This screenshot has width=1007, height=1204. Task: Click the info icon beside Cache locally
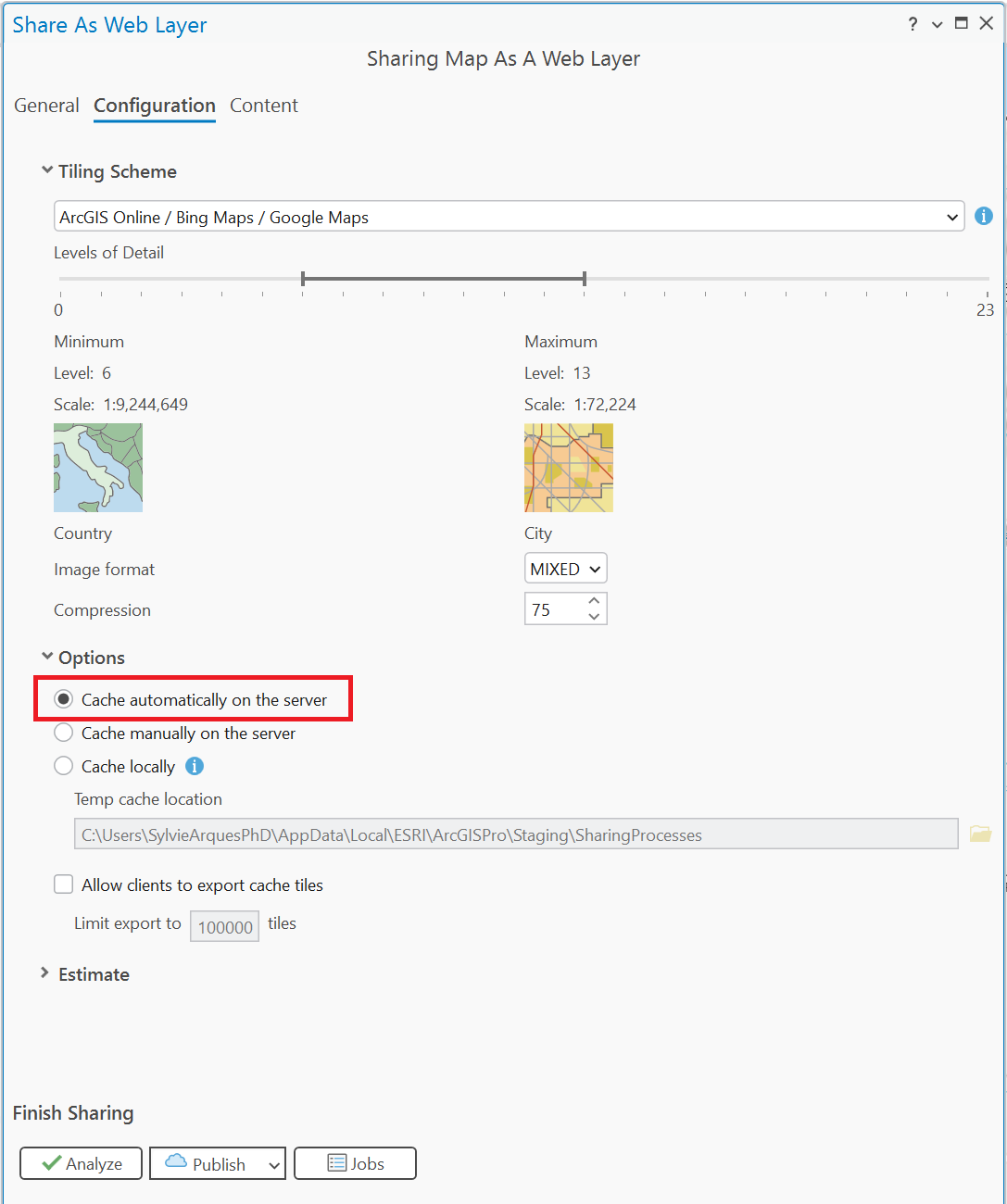195,766
